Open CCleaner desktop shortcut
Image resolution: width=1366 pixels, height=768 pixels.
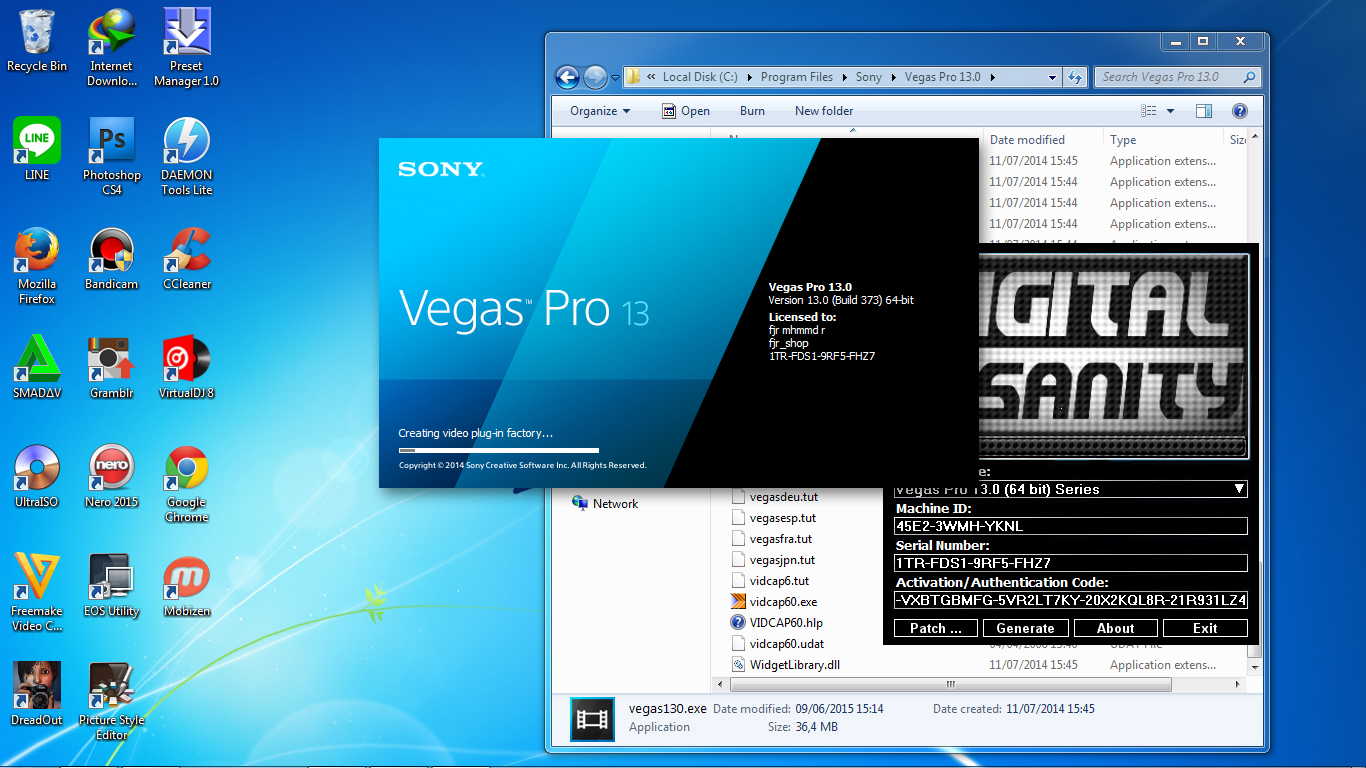186,258
